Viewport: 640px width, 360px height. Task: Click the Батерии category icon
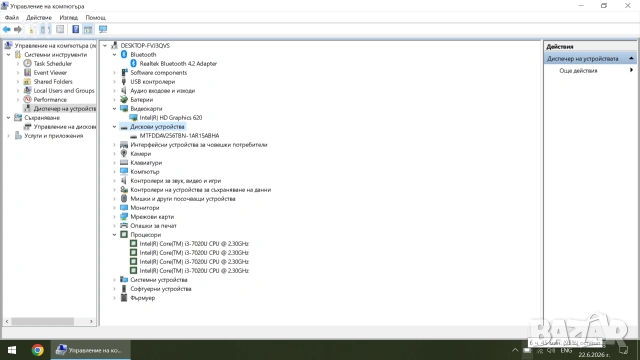[x=124, y=100]
